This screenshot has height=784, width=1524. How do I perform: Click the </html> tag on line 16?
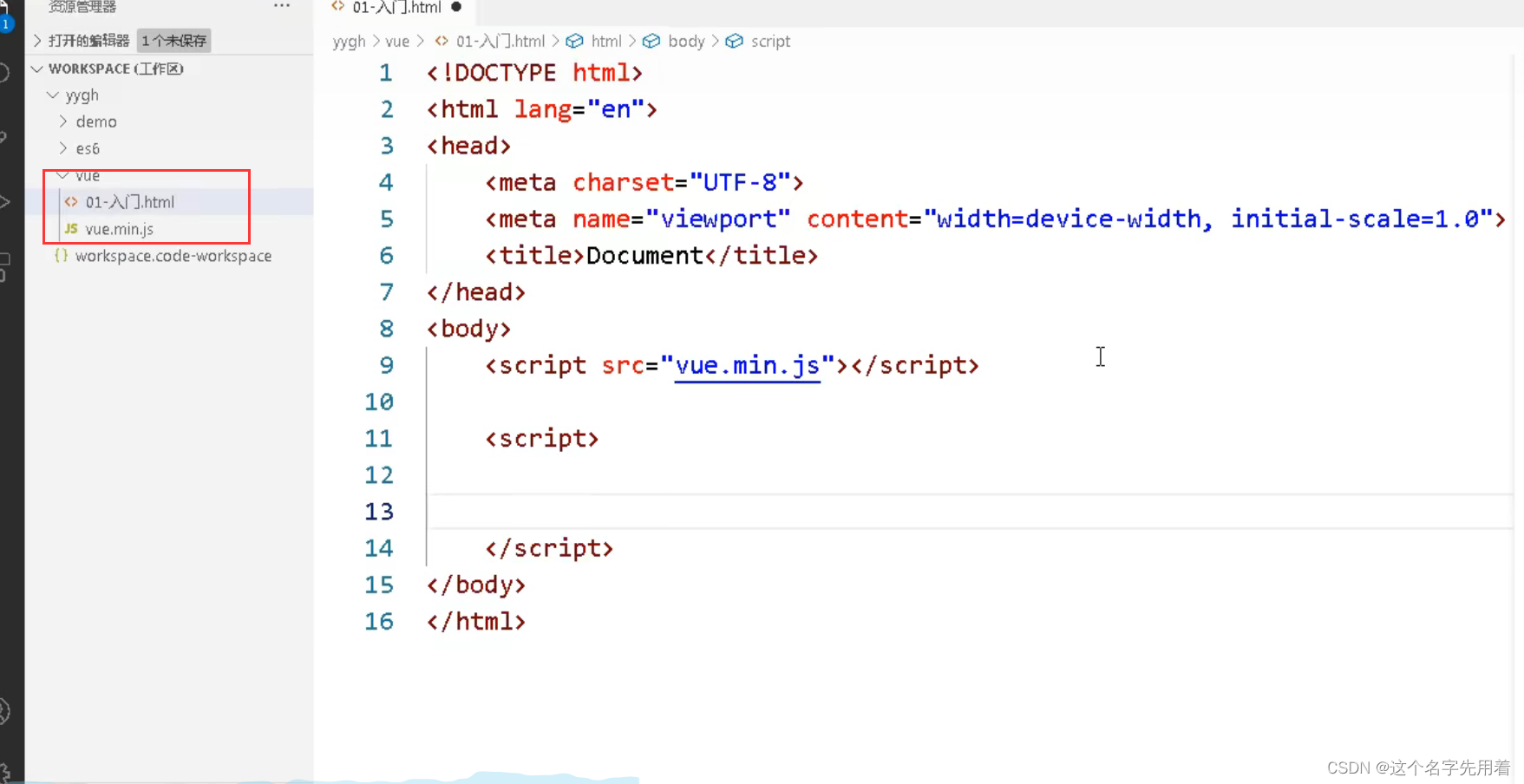tap(476, 622)
